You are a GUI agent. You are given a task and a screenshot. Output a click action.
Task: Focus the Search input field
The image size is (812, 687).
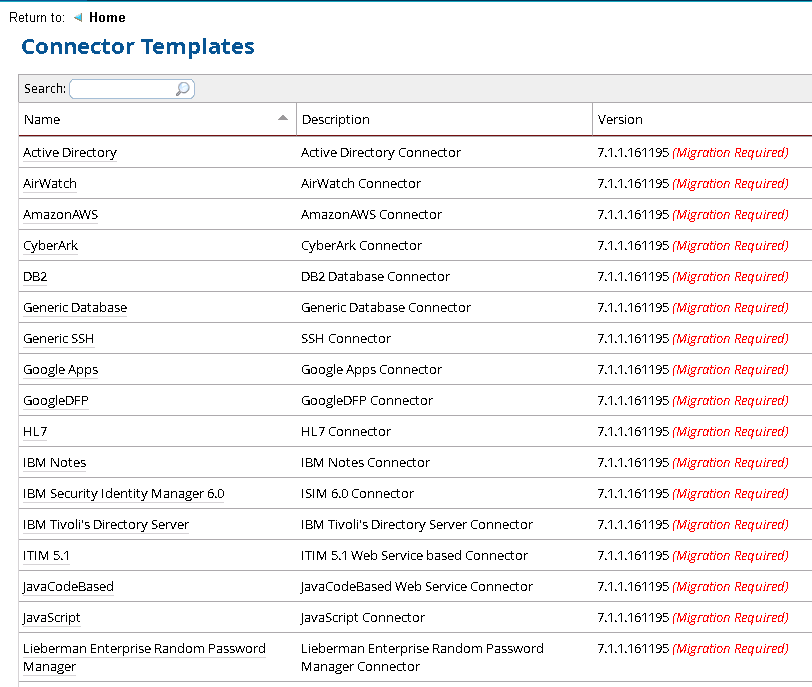pyautogui.click(x=122, y=89)
